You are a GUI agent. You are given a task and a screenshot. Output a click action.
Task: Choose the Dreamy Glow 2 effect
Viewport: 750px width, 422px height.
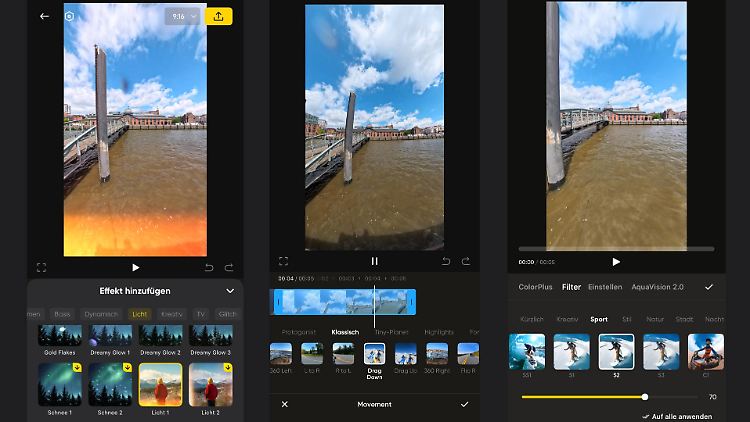[x=160, y=340]
